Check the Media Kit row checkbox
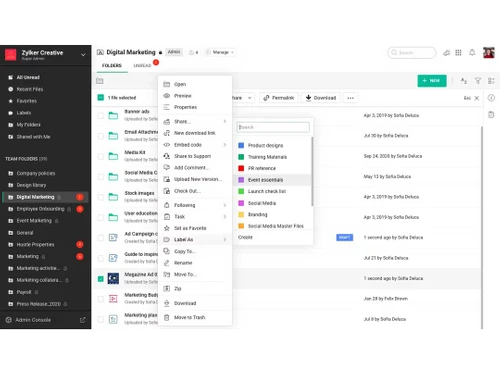This screenshot has width=500, height=375. (101, 156)
